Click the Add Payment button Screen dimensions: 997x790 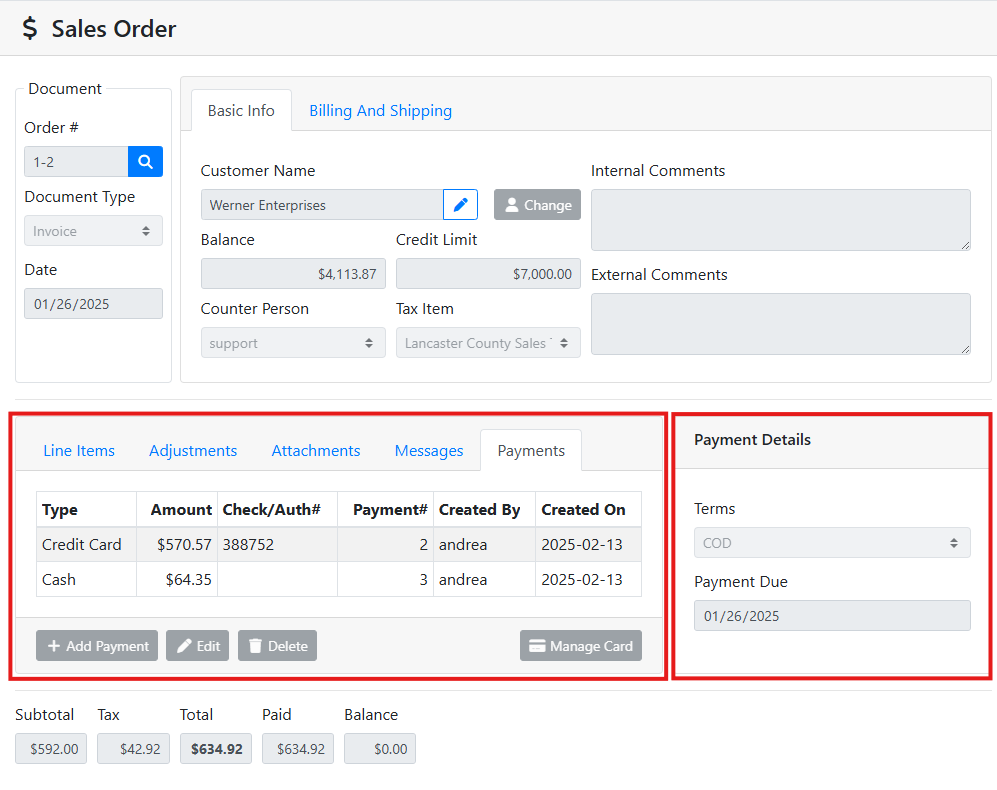pos(97,646)
